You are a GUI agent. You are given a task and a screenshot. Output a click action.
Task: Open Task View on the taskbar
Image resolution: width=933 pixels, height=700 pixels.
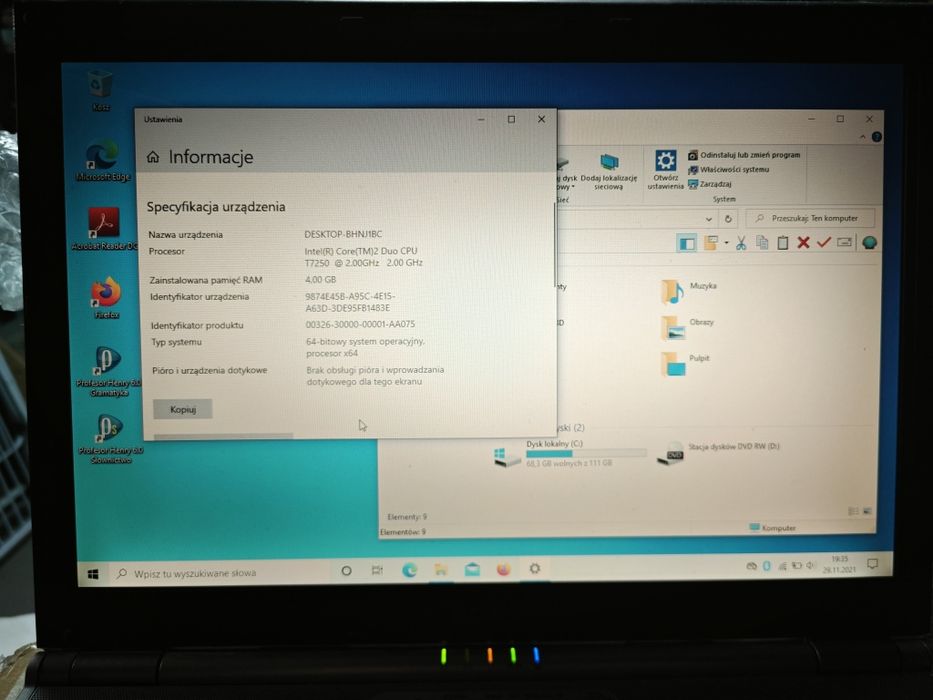pos(377,570)
